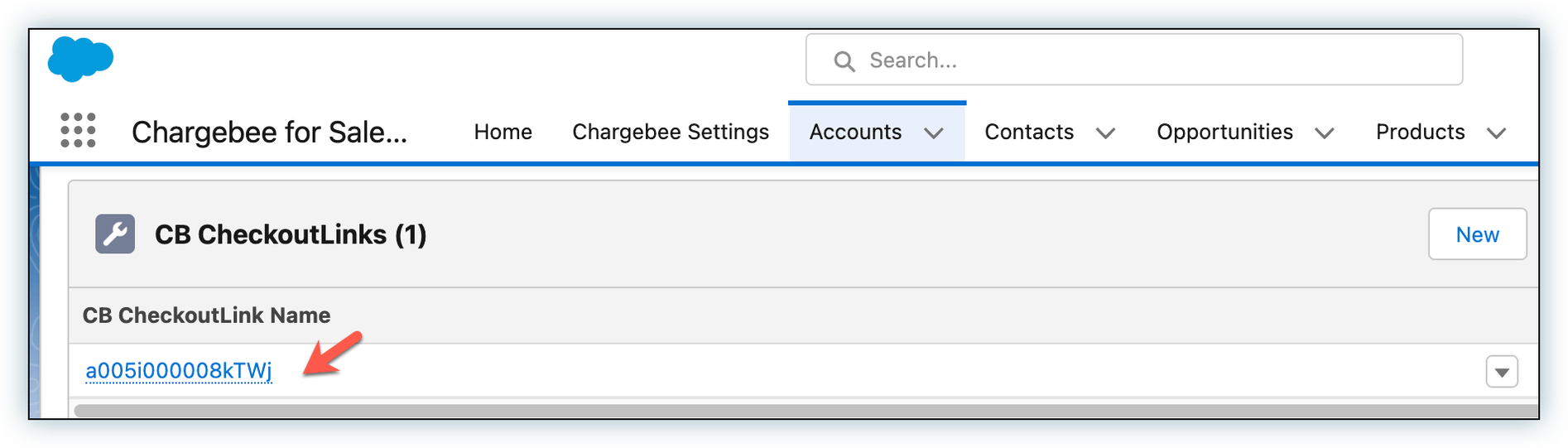Open the Opportunities tab chevron dropdown
Image resolution: width=1568 pixels, height=448 pixels.
click(1325, 133)
